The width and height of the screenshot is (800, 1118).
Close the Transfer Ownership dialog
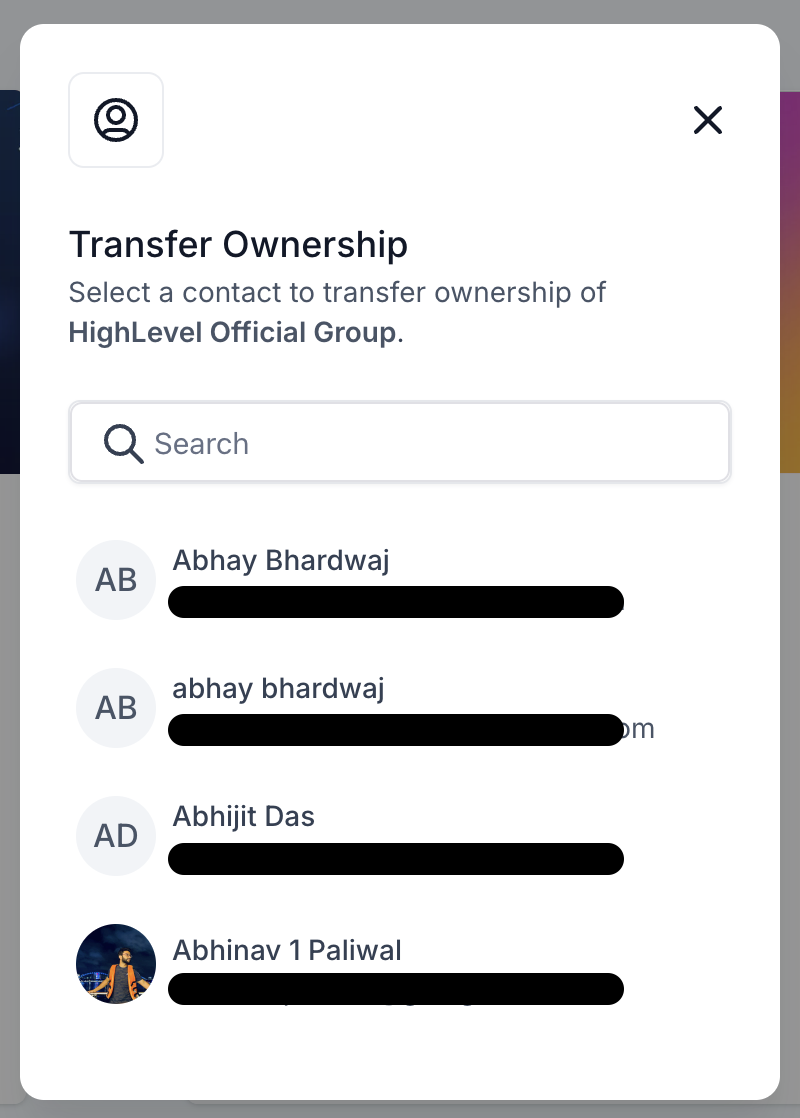tap(708, 121)
